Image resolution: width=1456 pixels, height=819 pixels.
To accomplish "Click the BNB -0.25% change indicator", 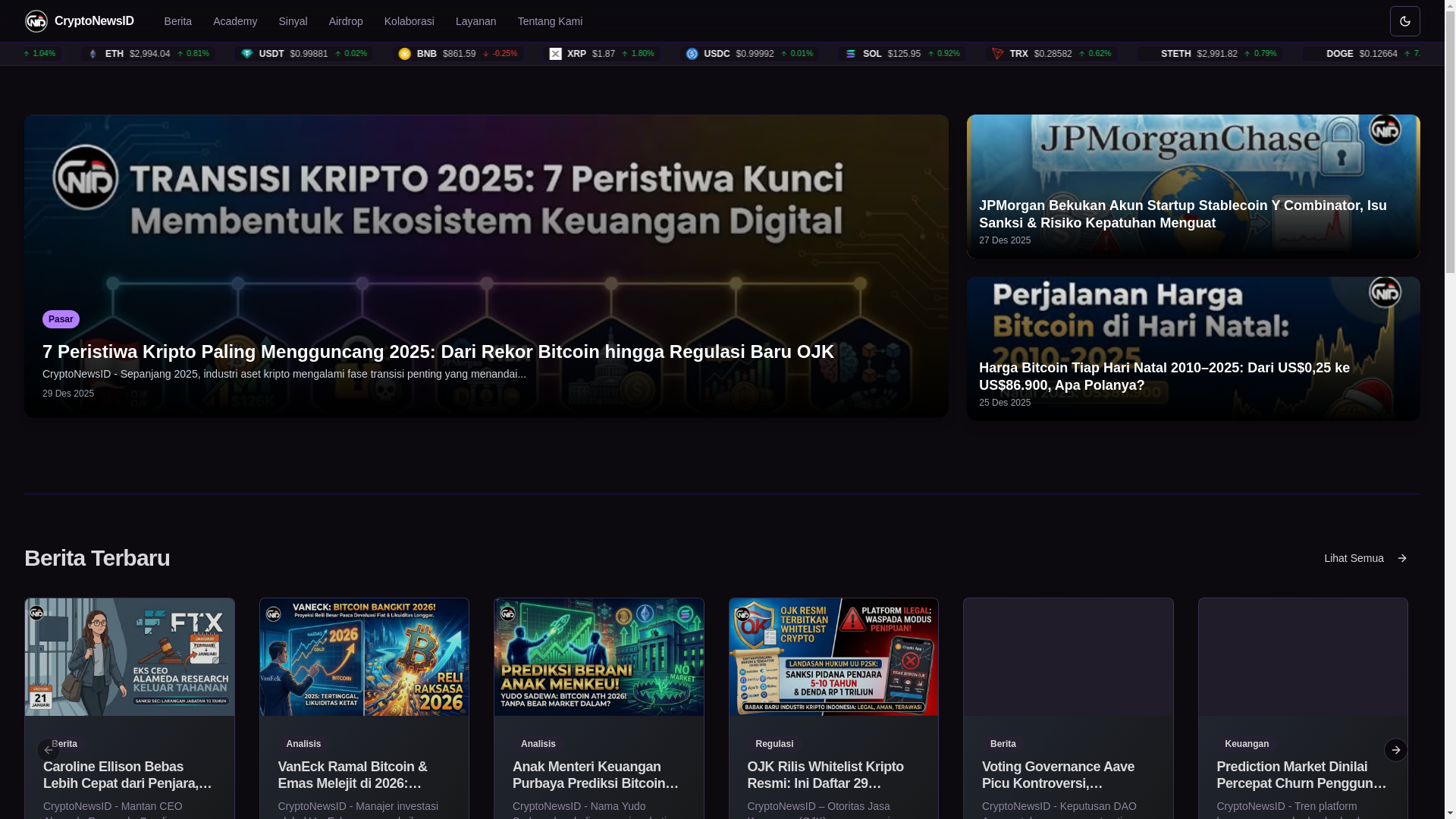I will [500, 54].
